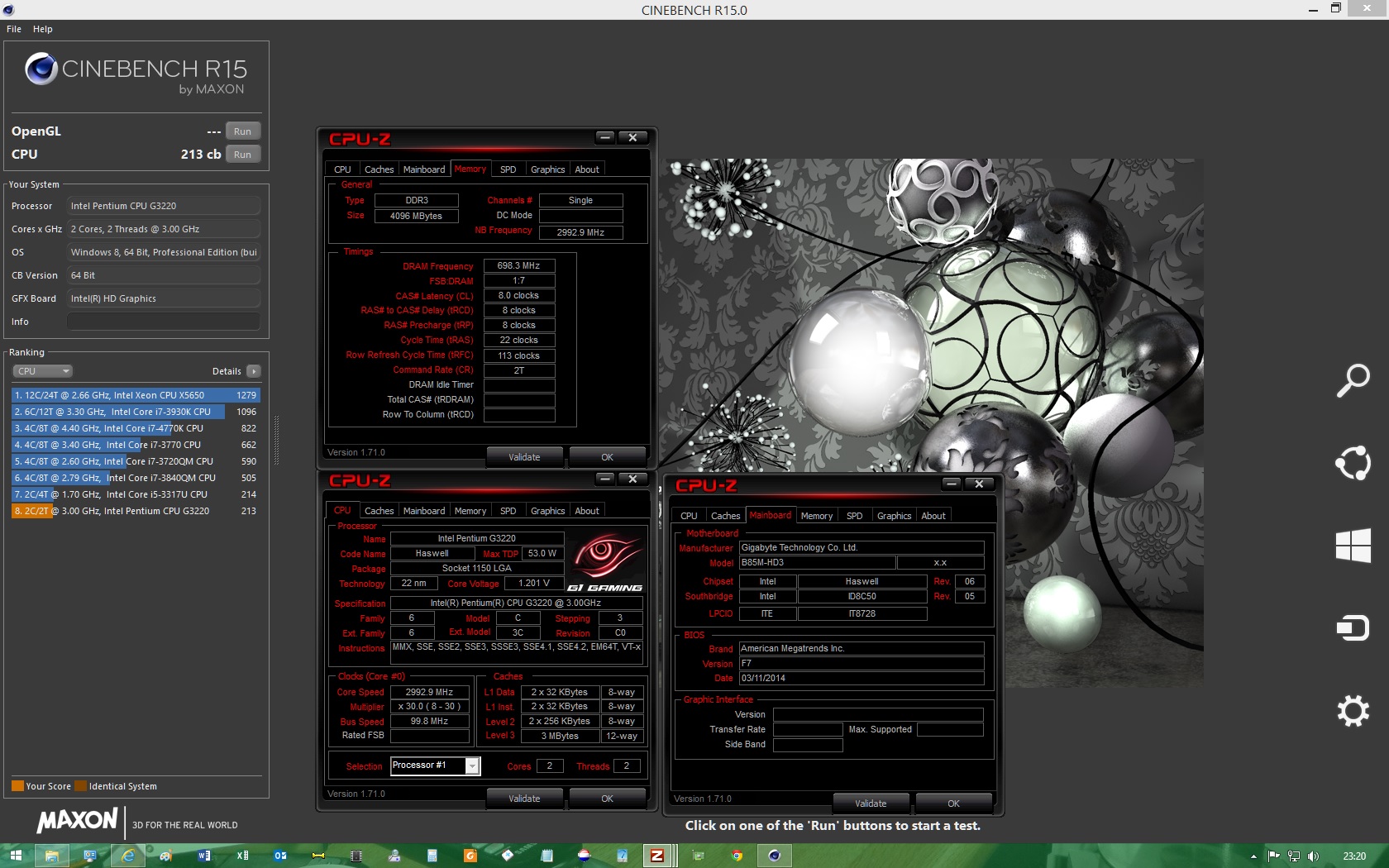Show hidden tray icons with the arrow
Viewport: 1389px width, 868px height.
1253,856
